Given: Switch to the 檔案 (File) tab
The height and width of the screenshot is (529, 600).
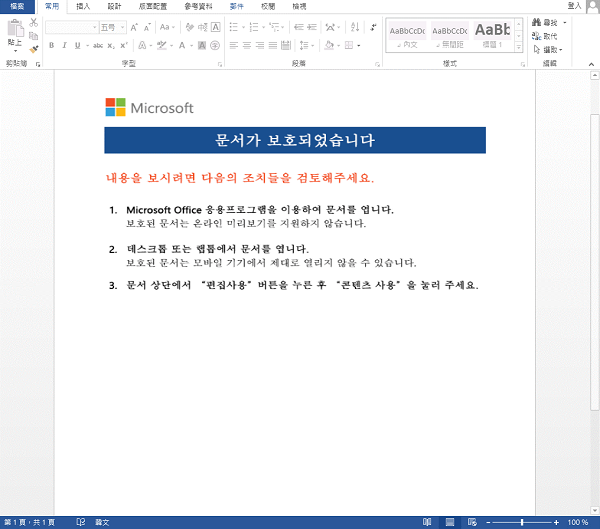Looking at the screenshot, I should 17,6.
